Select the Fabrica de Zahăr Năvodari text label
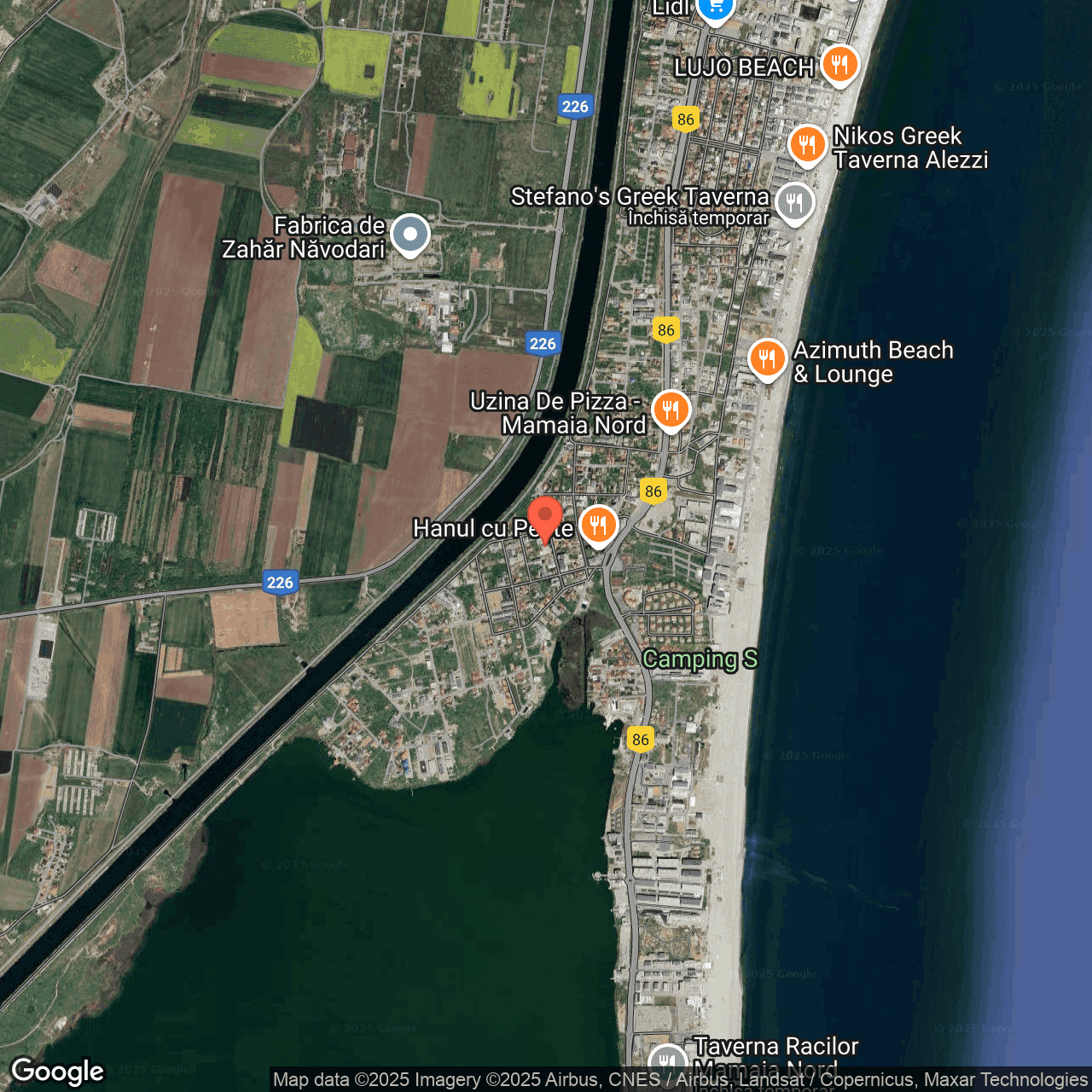The width and height of the screenshot is (1092, 1092). 304,238
